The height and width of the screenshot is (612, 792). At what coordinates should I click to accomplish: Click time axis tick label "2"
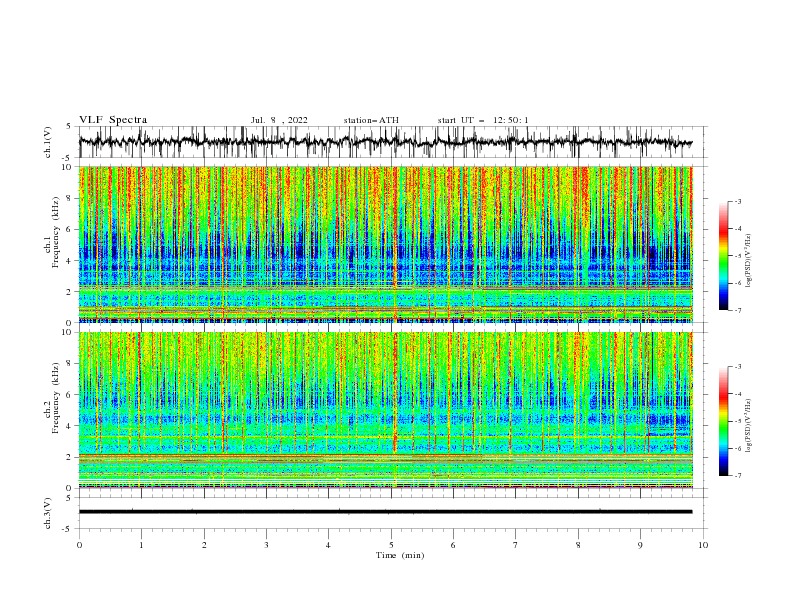coord(204,545)
